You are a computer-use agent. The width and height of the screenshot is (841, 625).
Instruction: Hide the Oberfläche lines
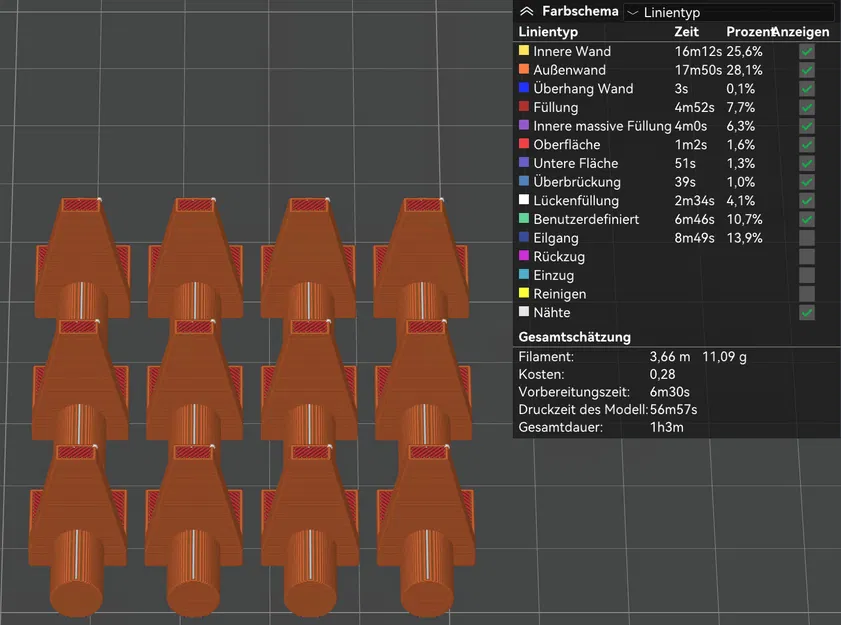(x=807, y=145)
